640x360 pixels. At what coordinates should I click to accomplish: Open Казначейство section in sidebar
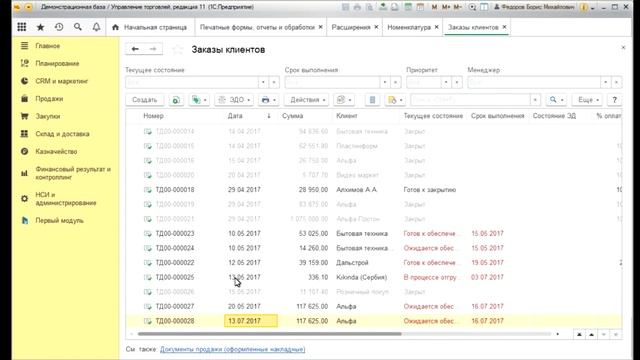(x=56, y=151)
